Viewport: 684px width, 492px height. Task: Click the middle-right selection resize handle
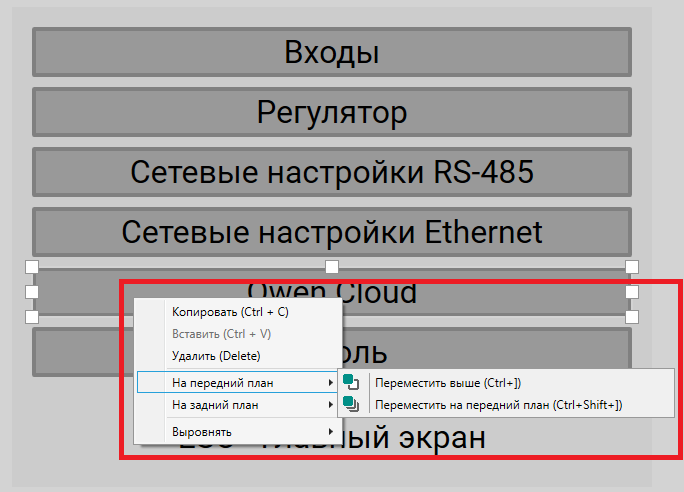[632, 292]
